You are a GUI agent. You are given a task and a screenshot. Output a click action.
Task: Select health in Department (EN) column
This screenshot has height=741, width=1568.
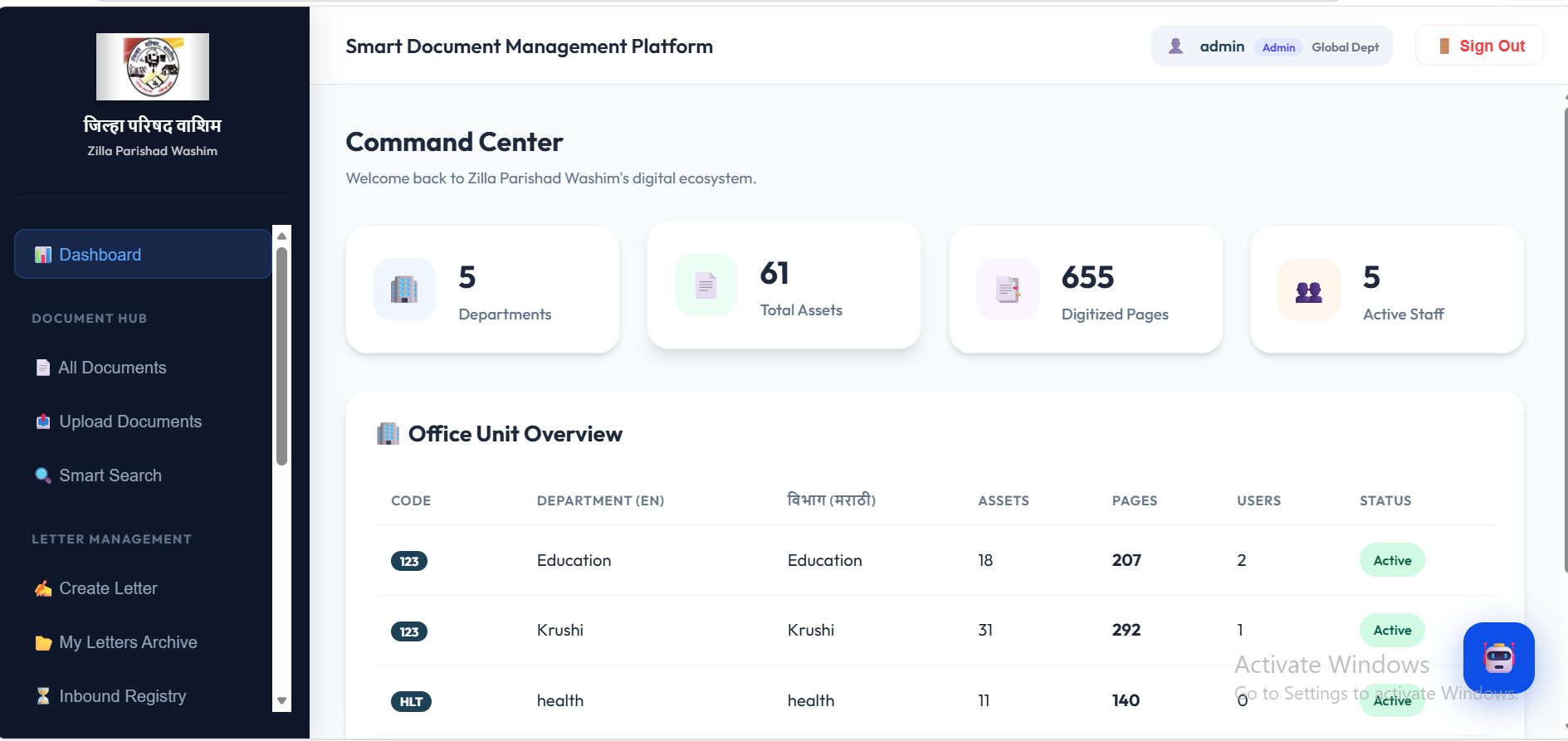click(560, 700)
